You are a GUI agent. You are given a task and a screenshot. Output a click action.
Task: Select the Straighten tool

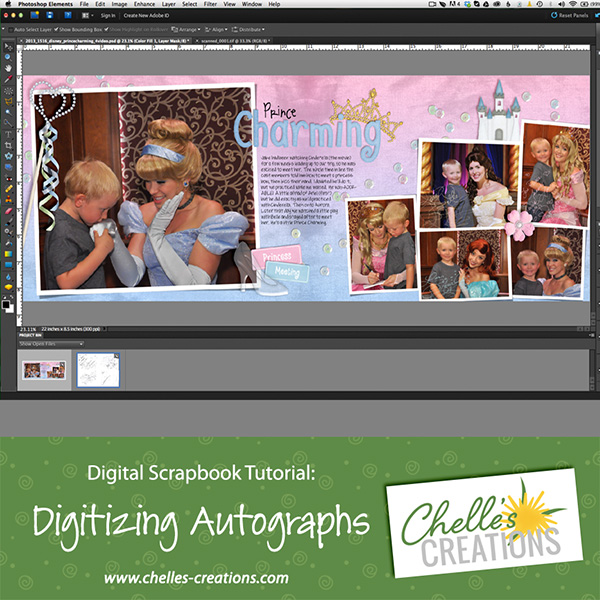point(8,167)
